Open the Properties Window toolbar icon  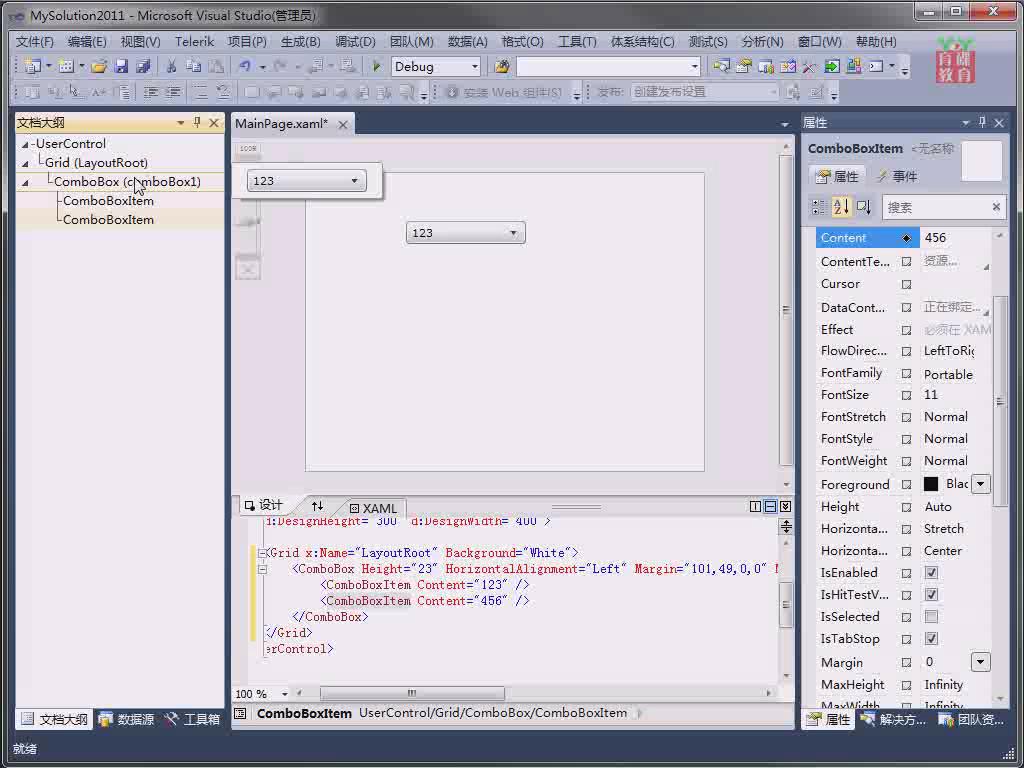(744, 66)
